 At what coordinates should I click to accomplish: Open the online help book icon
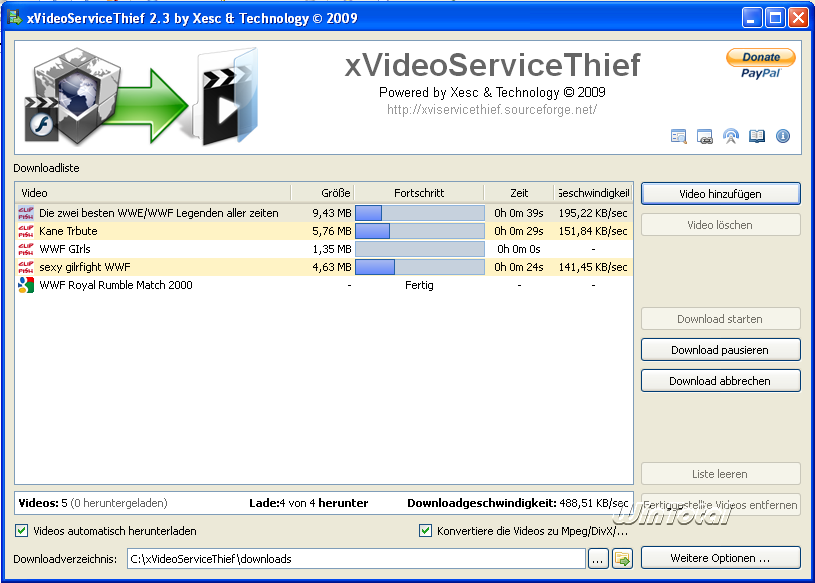point(757,136)
